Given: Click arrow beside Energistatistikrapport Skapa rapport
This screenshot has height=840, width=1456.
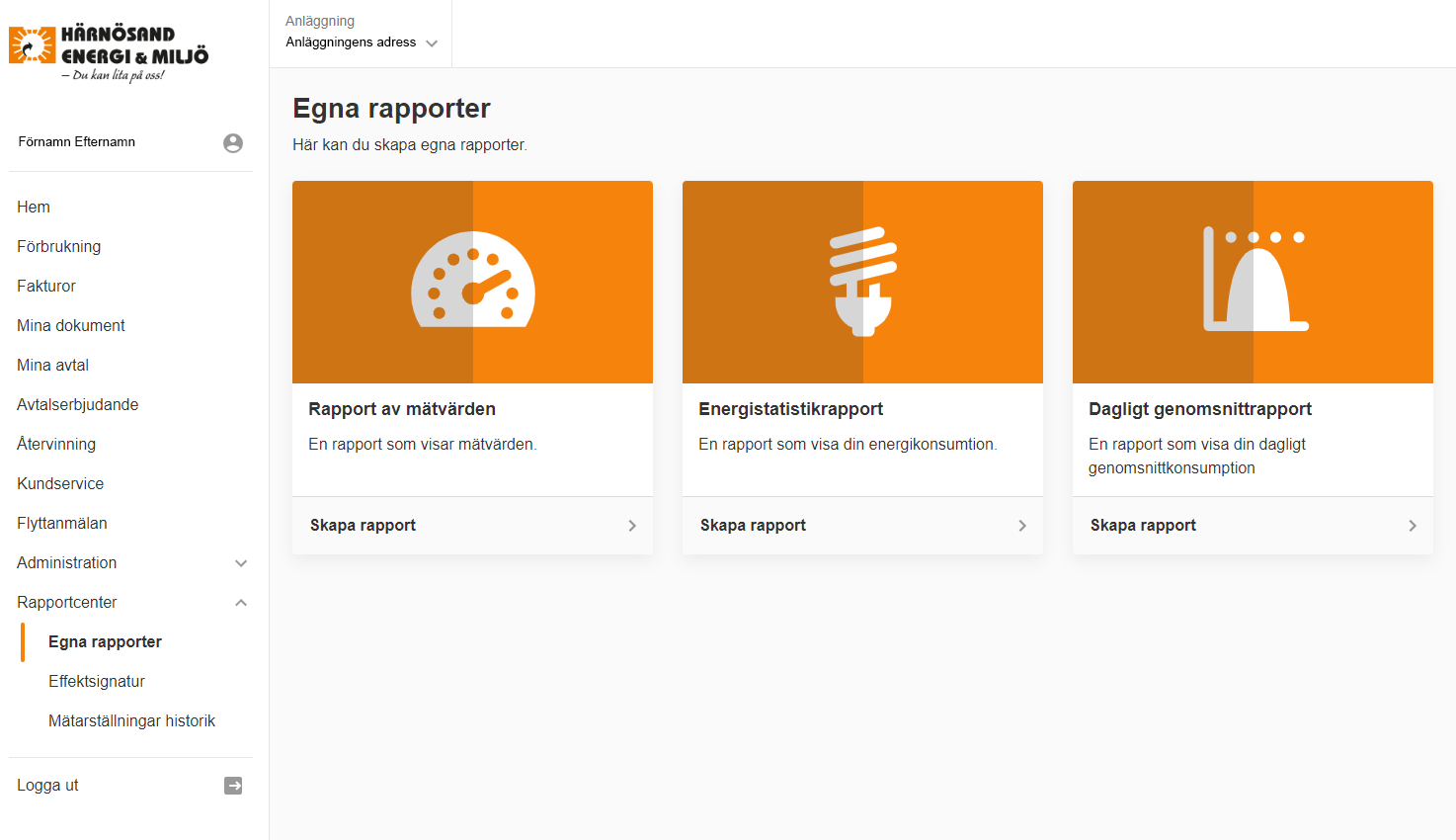Looking at the screenshot, I should click(x=1022, y=526).
